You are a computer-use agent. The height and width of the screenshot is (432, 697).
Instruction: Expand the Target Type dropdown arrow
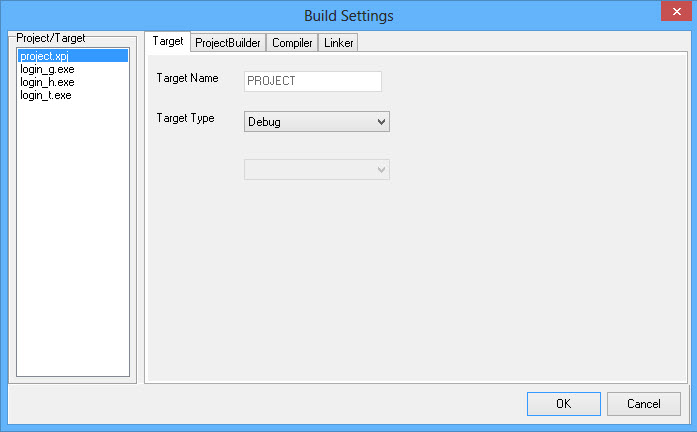(381, 122)
